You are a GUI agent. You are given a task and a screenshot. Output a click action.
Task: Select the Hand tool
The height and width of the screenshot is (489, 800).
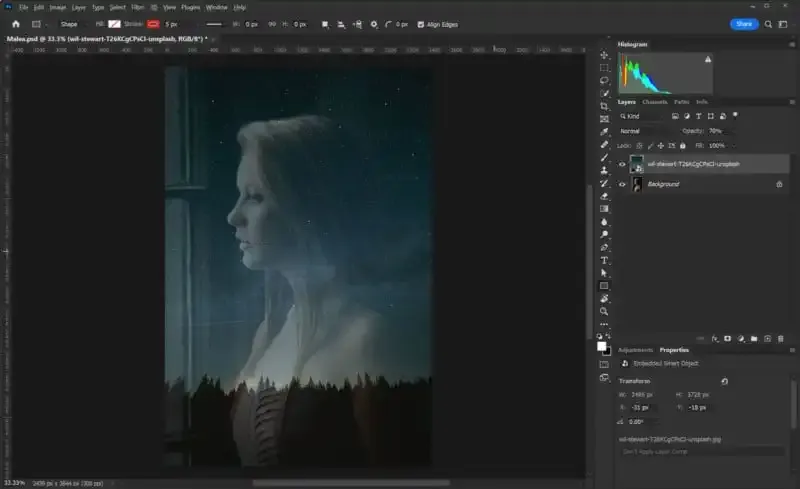(604, 299)
